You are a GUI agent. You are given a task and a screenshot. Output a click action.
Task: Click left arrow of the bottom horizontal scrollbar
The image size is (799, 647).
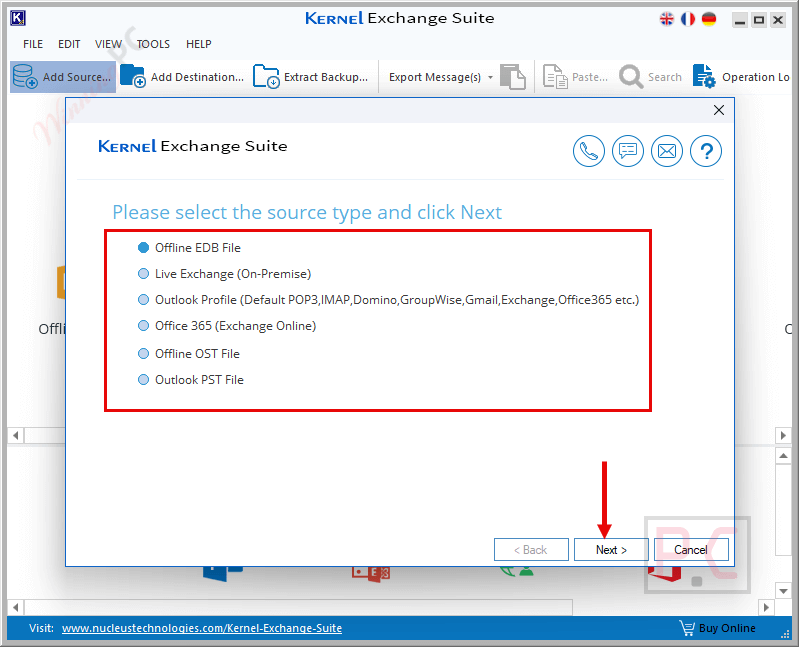[x=16, y=607]
